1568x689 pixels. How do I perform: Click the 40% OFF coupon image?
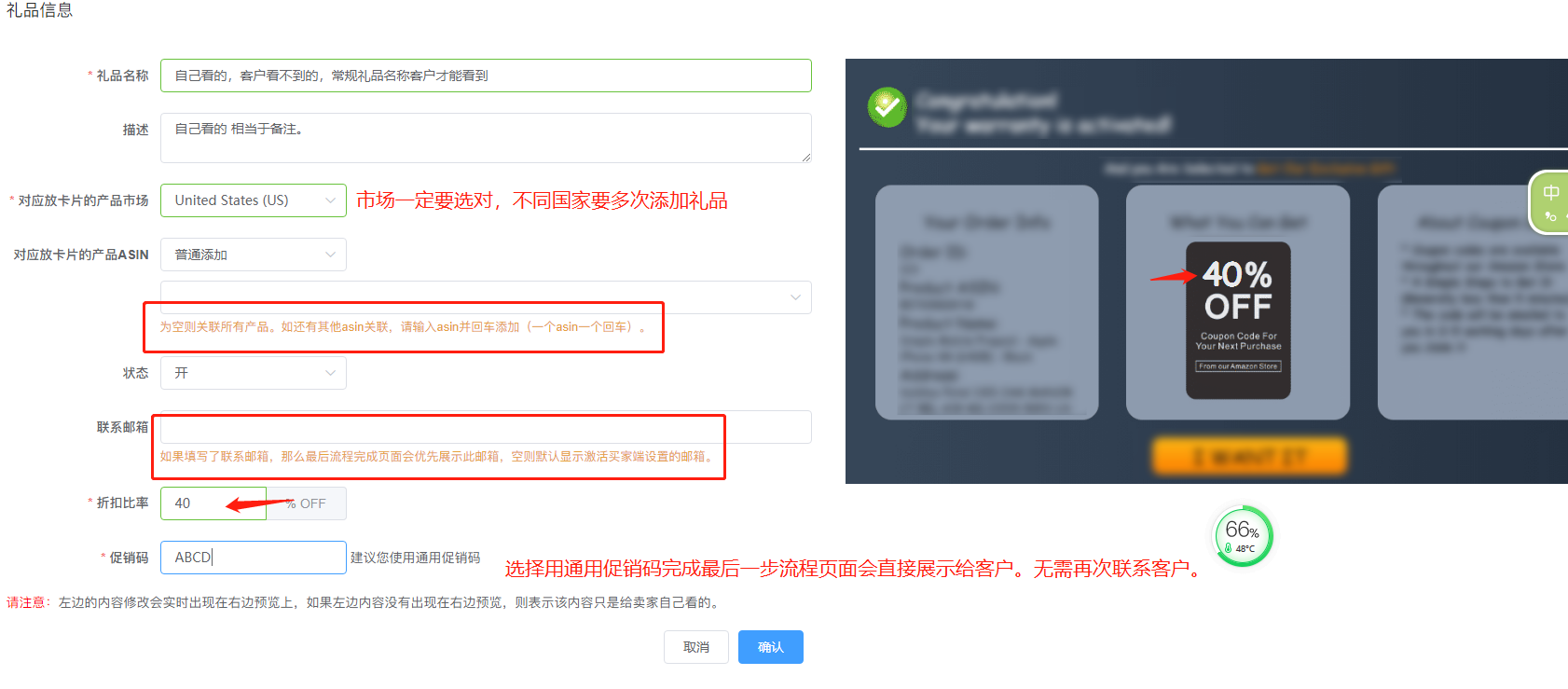coord(1238,321)
